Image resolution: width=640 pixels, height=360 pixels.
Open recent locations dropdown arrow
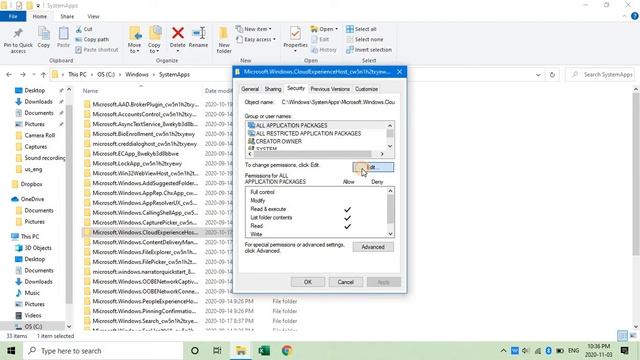[x=33, y=75]
